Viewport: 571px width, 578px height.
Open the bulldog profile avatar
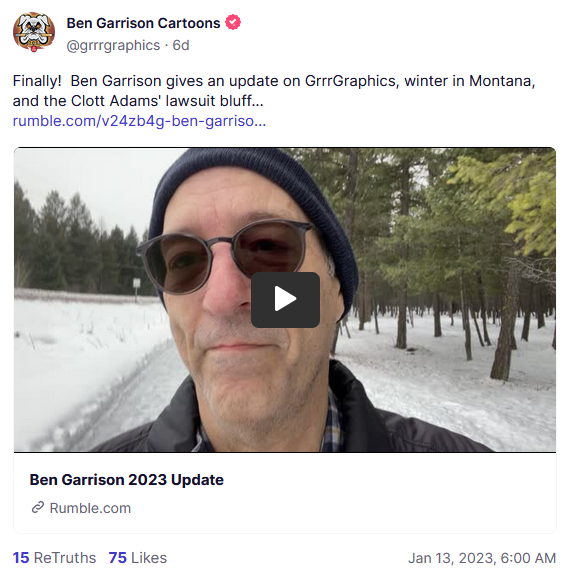point(34,32)
